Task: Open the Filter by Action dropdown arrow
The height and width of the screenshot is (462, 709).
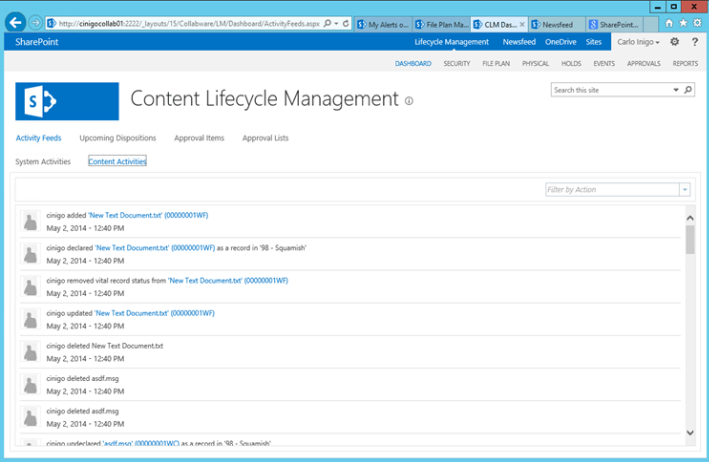Action: coord(685,189)
